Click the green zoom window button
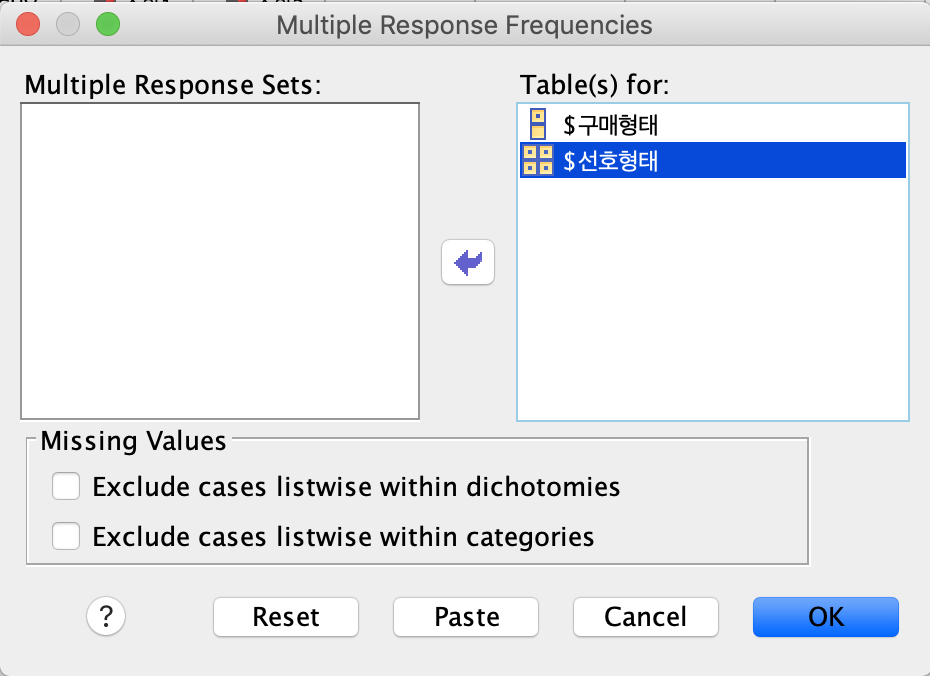Viewport: 930px width, 676px height. pos(108,24)
